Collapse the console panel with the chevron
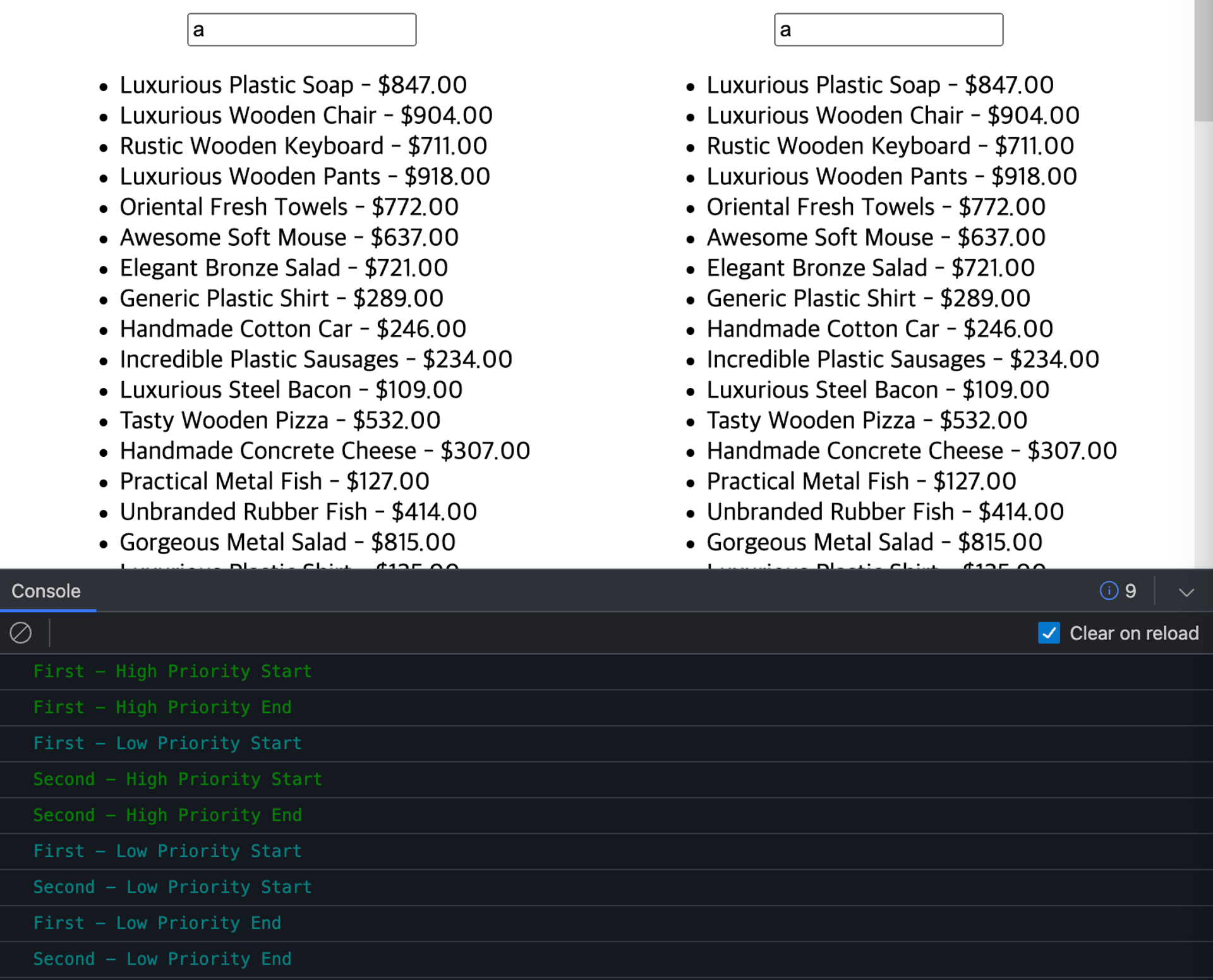The height and width of the screenshot is (980, 1213). 1186,592
